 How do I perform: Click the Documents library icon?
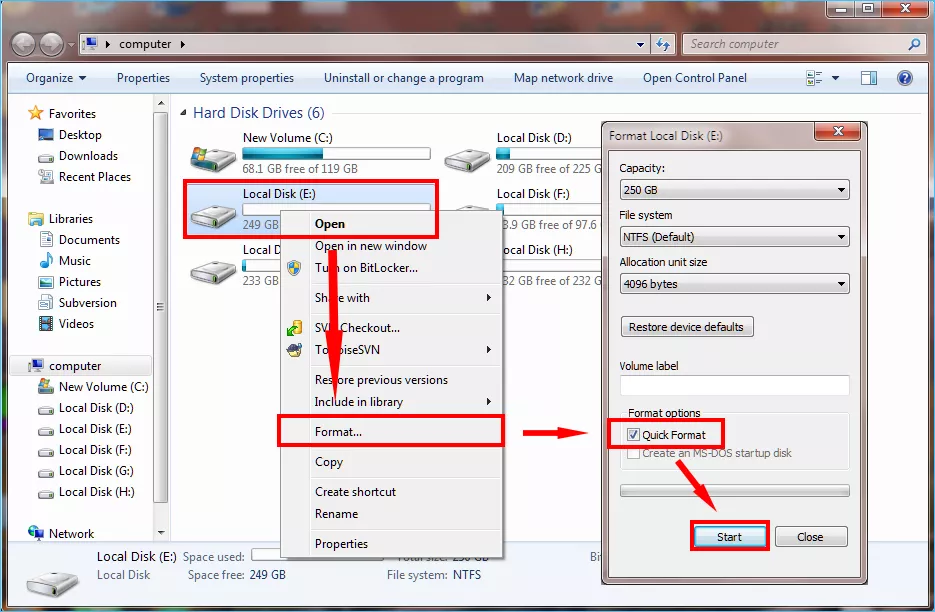click(x=46, y=239)
